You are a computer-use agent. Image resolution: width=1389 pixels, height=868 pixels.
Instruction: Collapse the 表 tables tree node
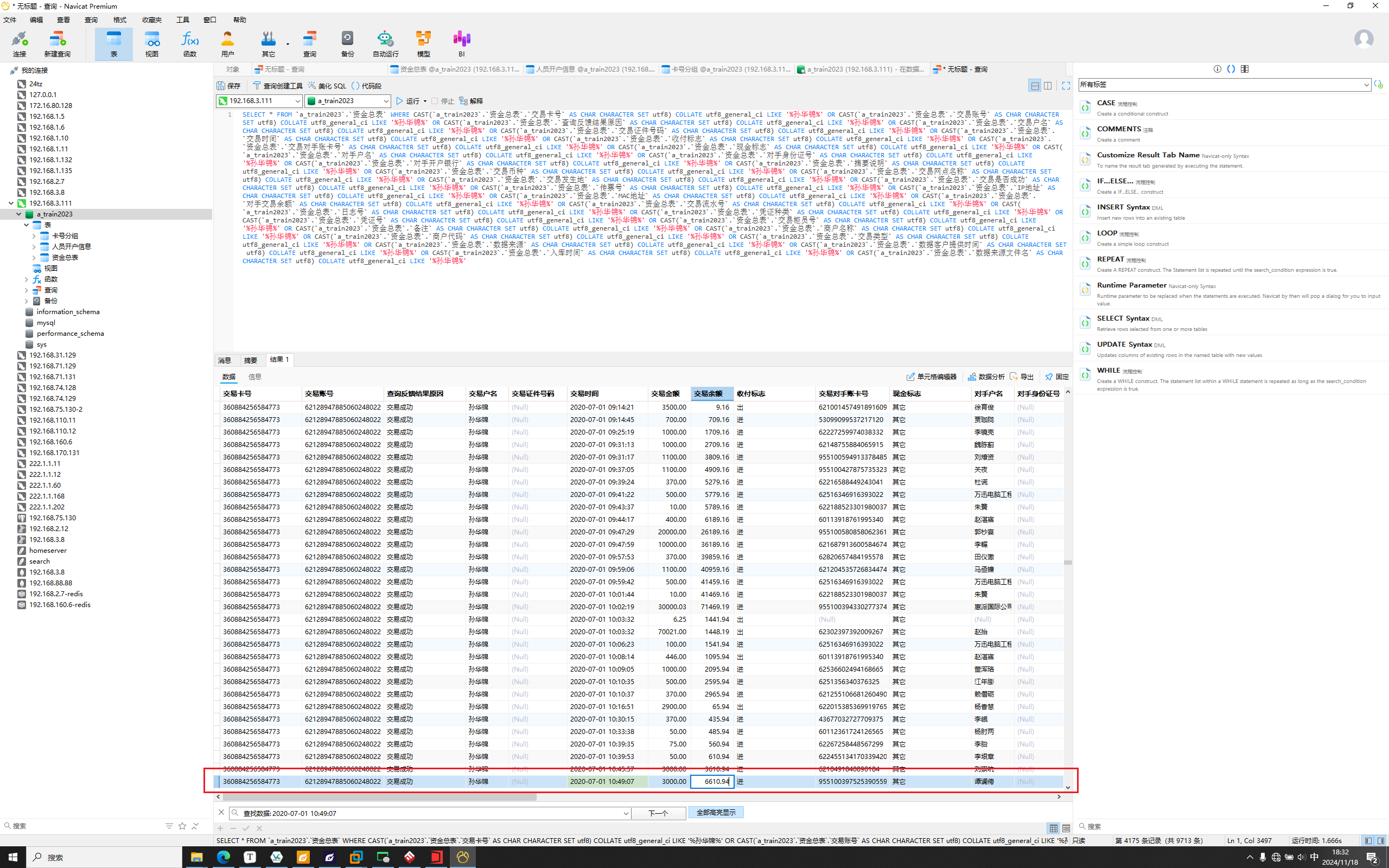coord(27,225)
